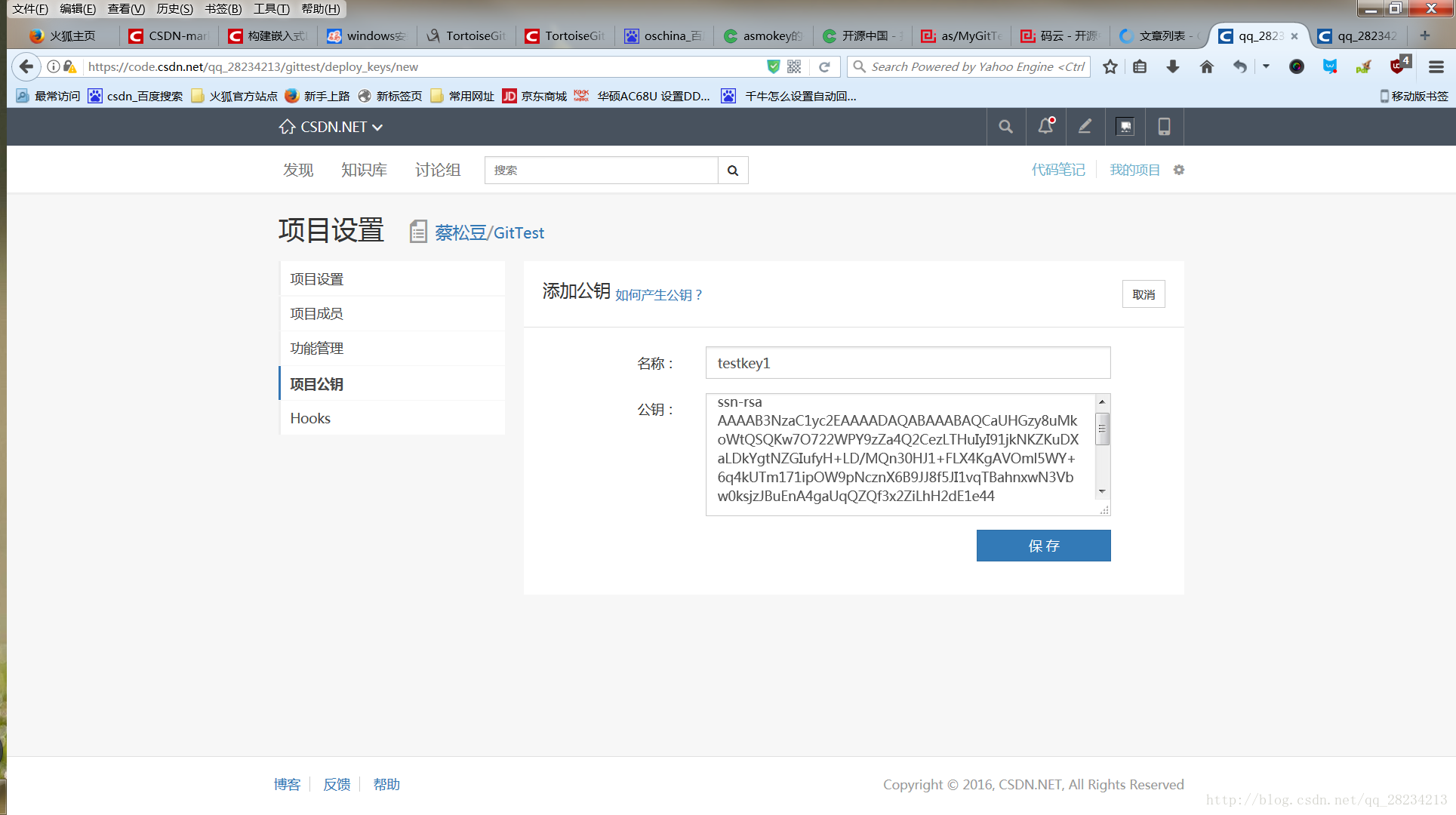This screenshot has height=815, width=1456.
Task: Open the bookmarks list icon
Action: [1140, 66]
